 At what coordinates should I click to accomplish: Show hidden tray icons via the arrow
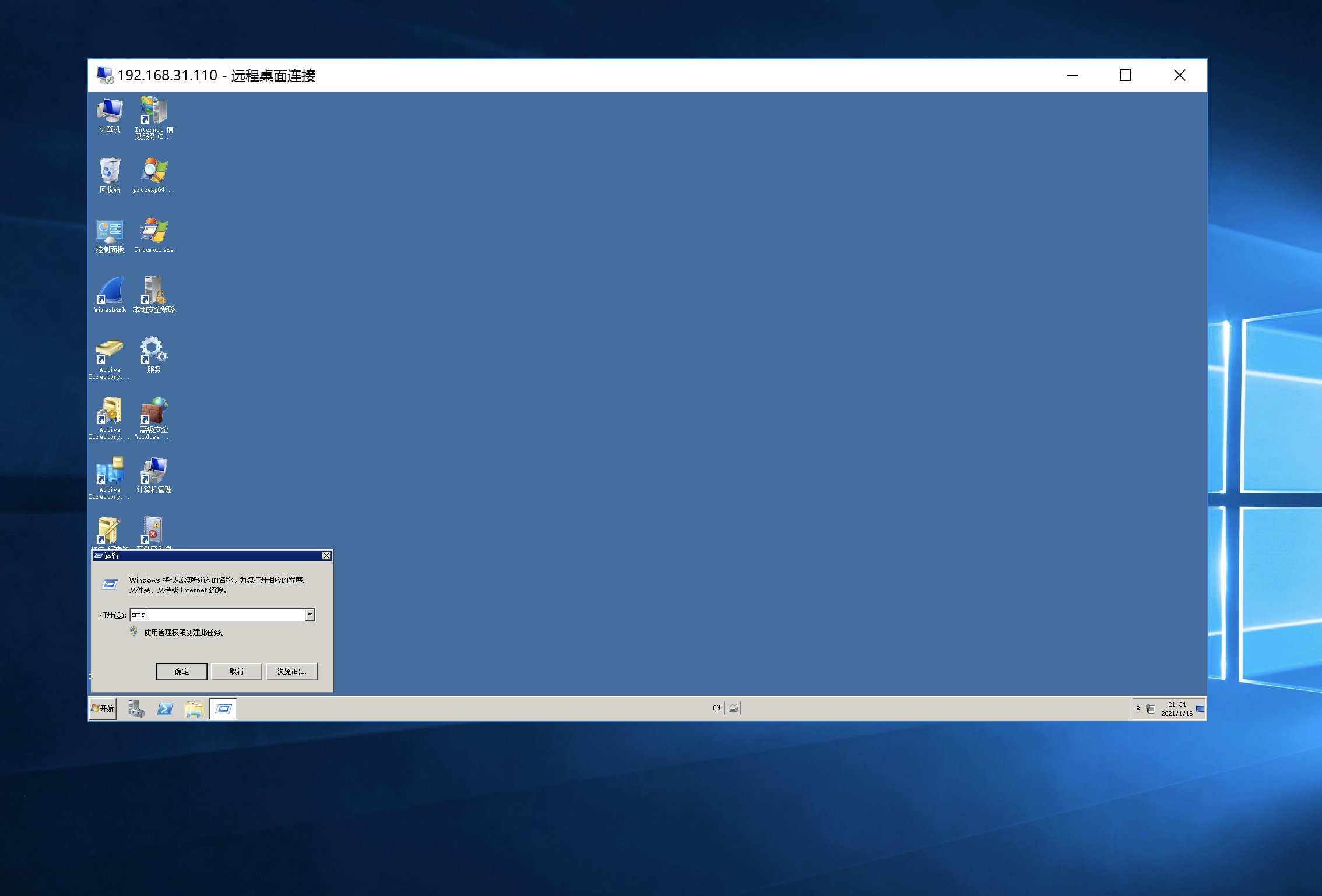(1138, 708)
